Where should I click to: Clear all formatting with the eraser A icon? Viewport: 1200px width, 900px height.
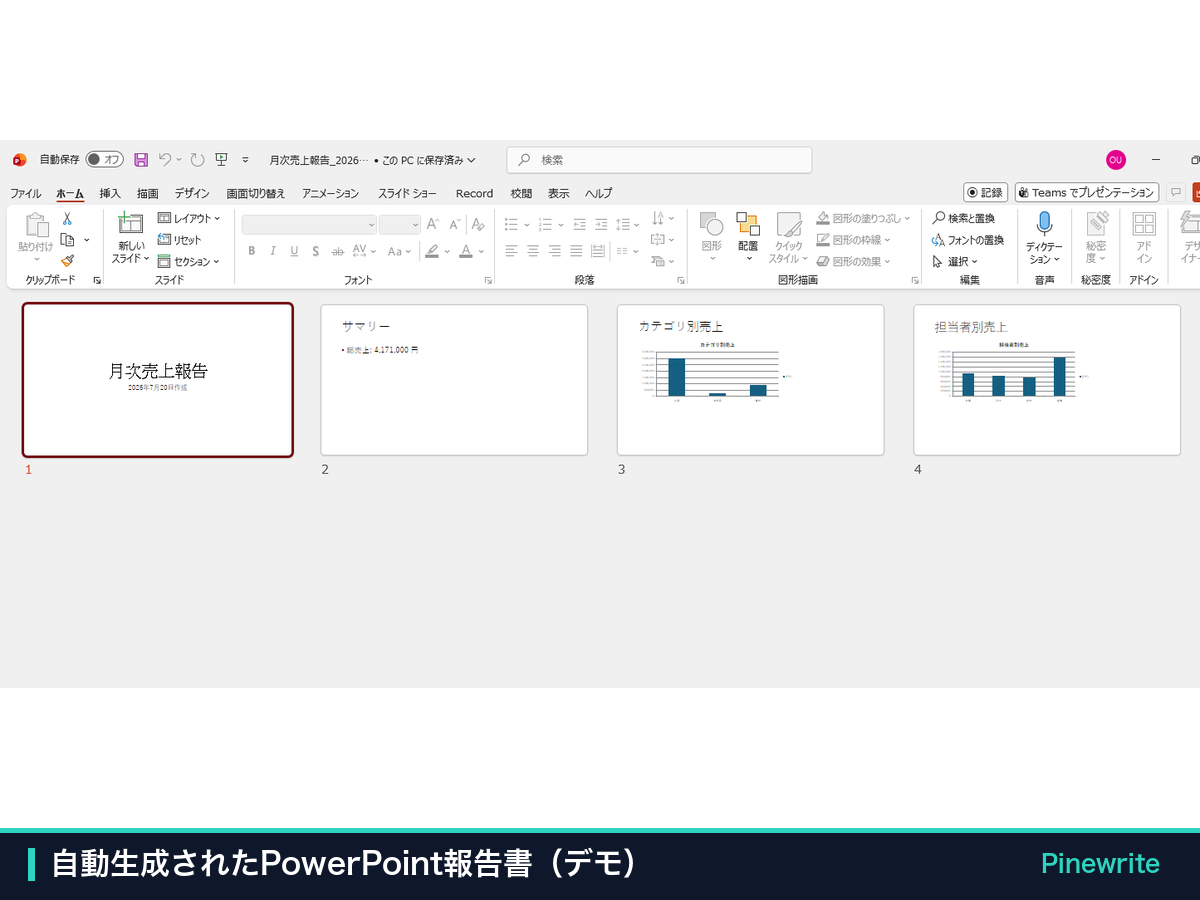(479, 225)
